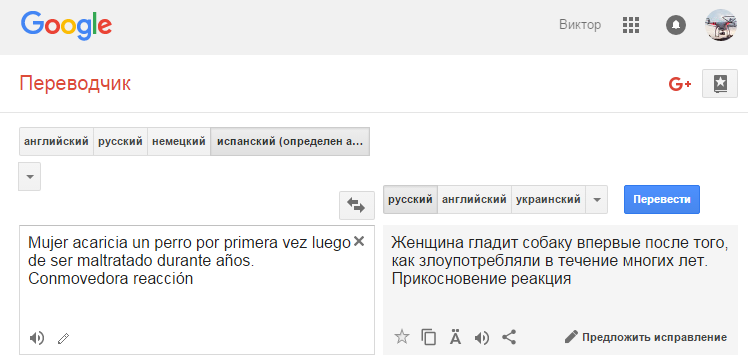
Task: Choose русский as target language
Action: [410, 199]
